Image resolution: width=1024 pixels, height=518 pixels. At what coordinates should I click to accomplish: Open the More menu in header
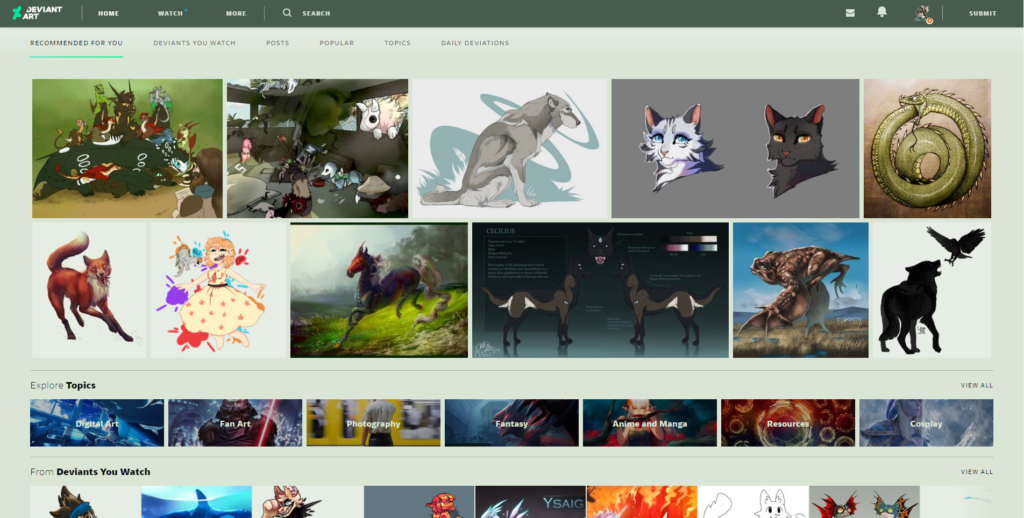click(236, 14)
